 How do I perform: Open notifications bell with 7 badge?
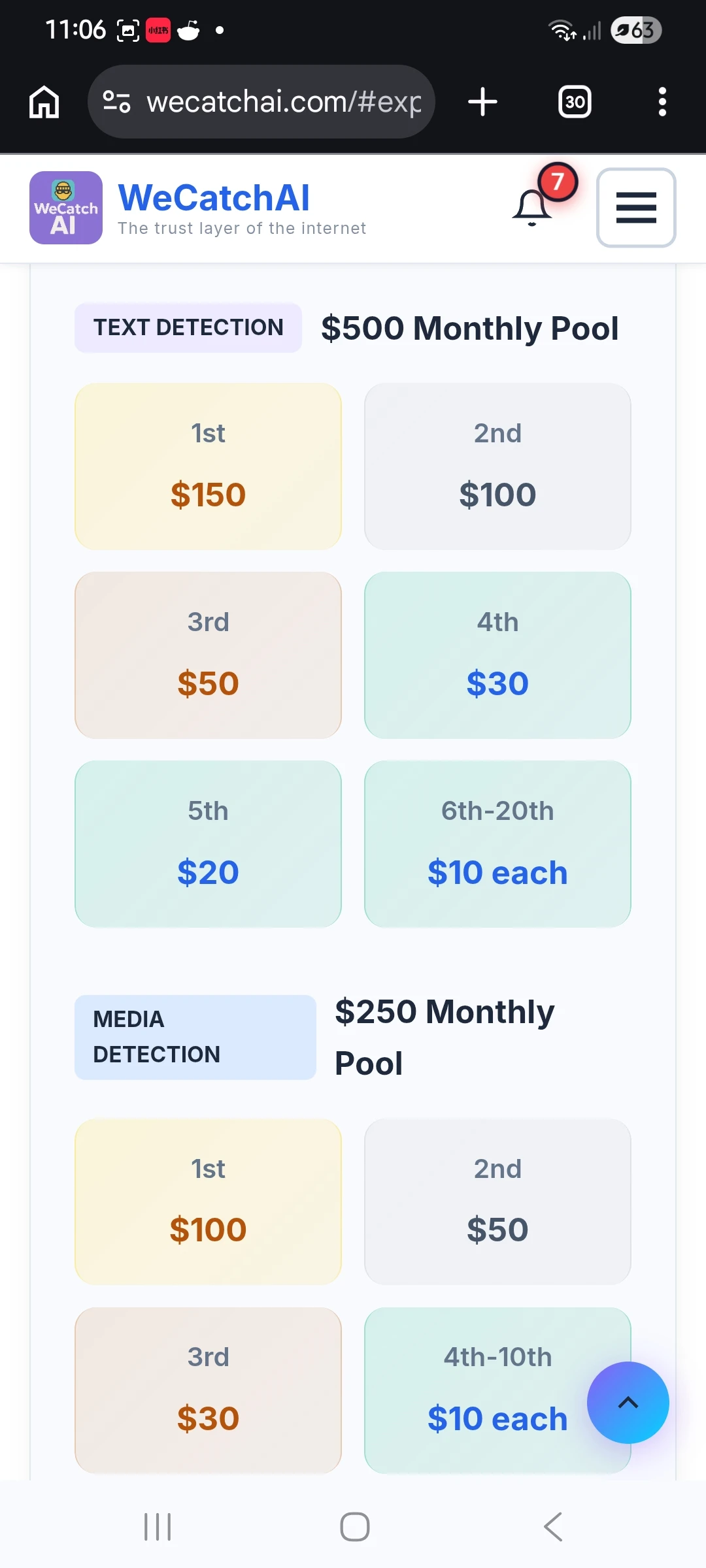point(533,208)
